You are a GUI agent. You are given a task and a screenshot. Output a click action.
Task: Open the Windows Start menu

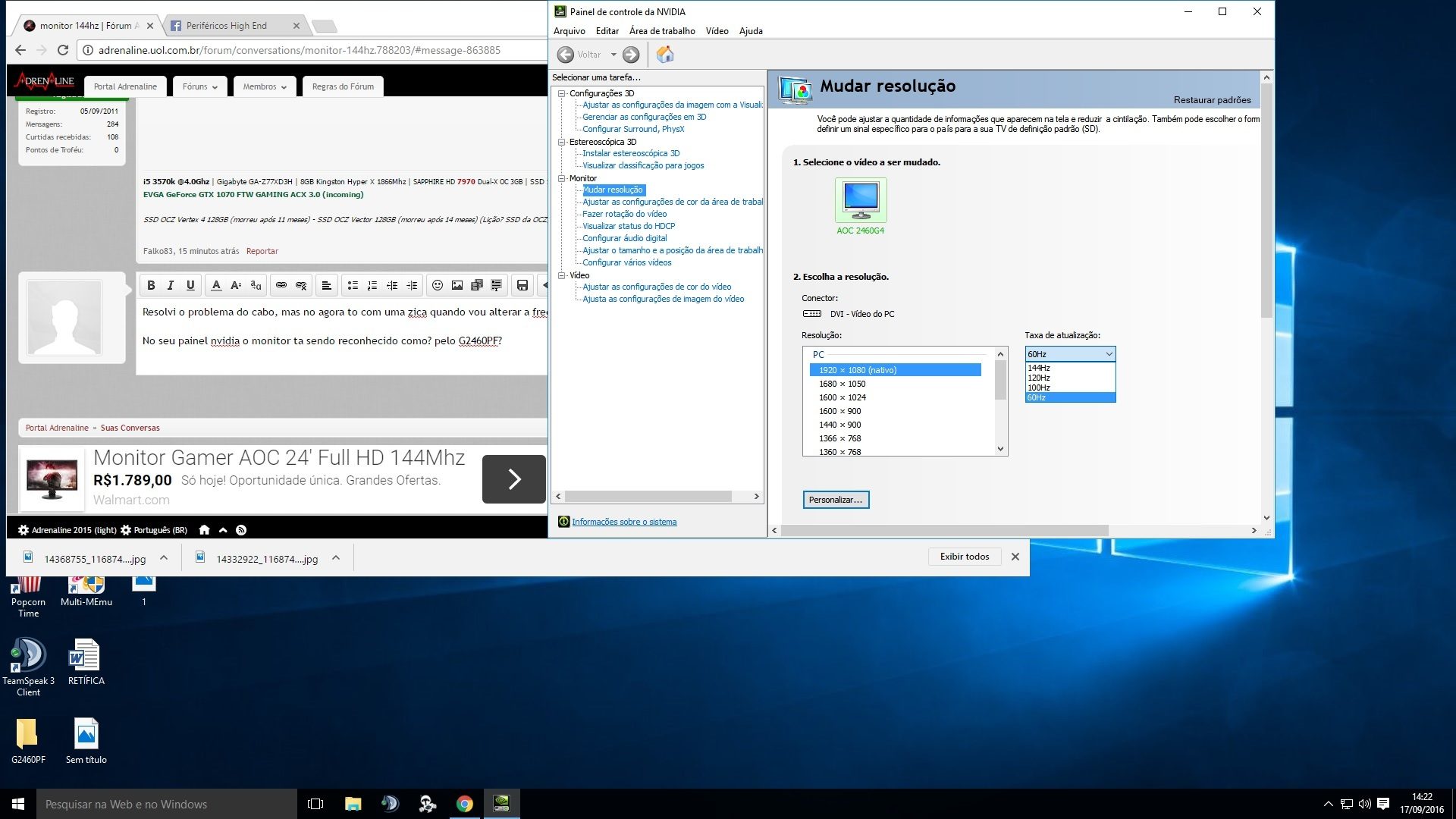(x=18, y=804)
